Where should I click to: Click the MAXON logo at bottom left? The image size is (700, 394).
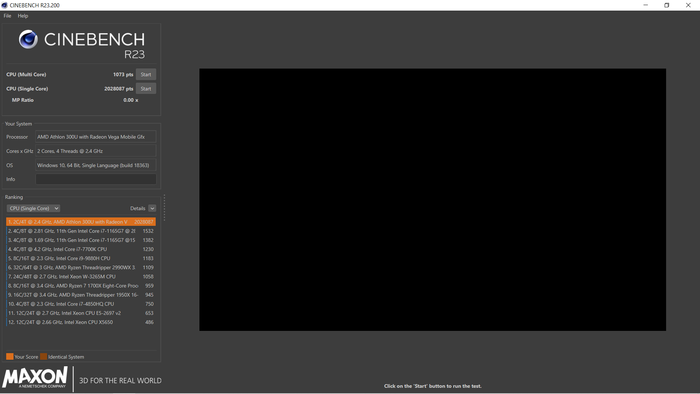tap(35, 377)
